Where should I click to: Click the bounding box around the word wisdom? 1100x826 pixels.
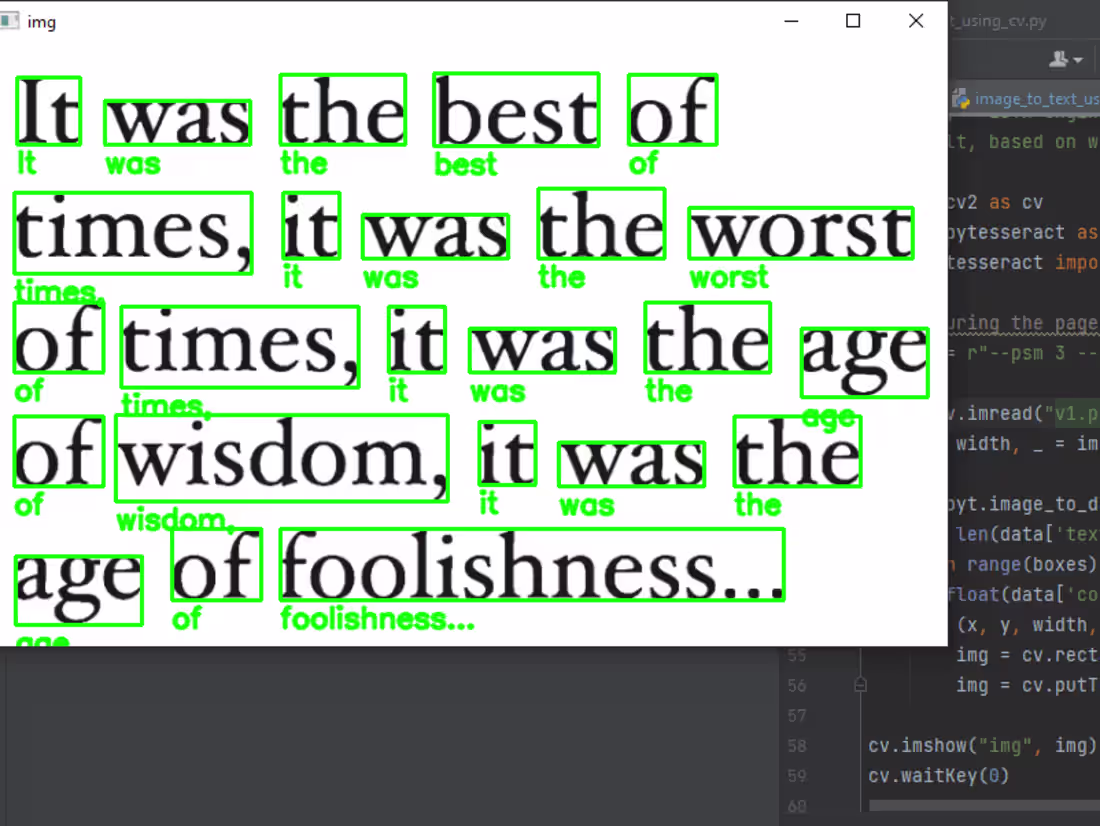283,458
